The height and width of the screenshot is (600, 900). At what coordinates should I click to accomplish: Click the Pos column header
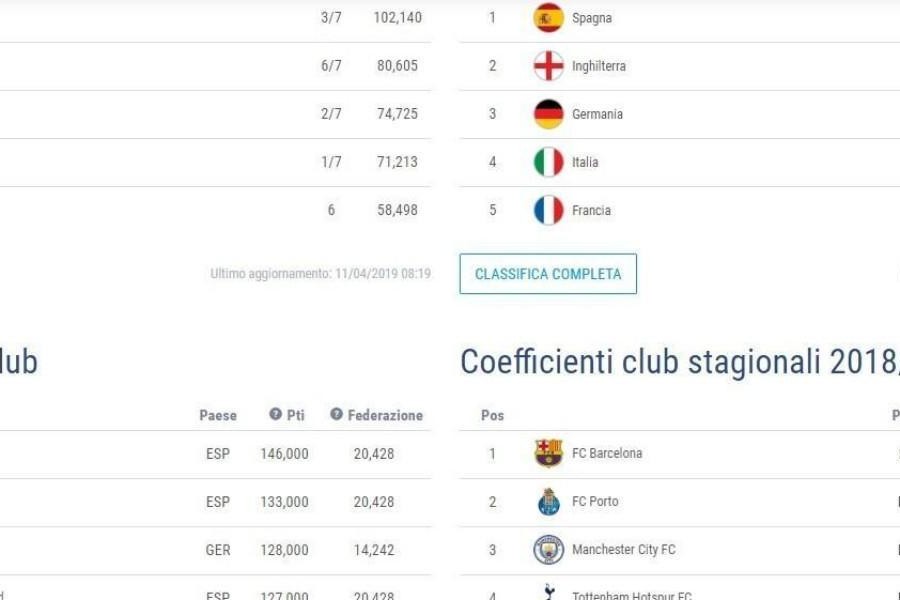coord(492,415)
